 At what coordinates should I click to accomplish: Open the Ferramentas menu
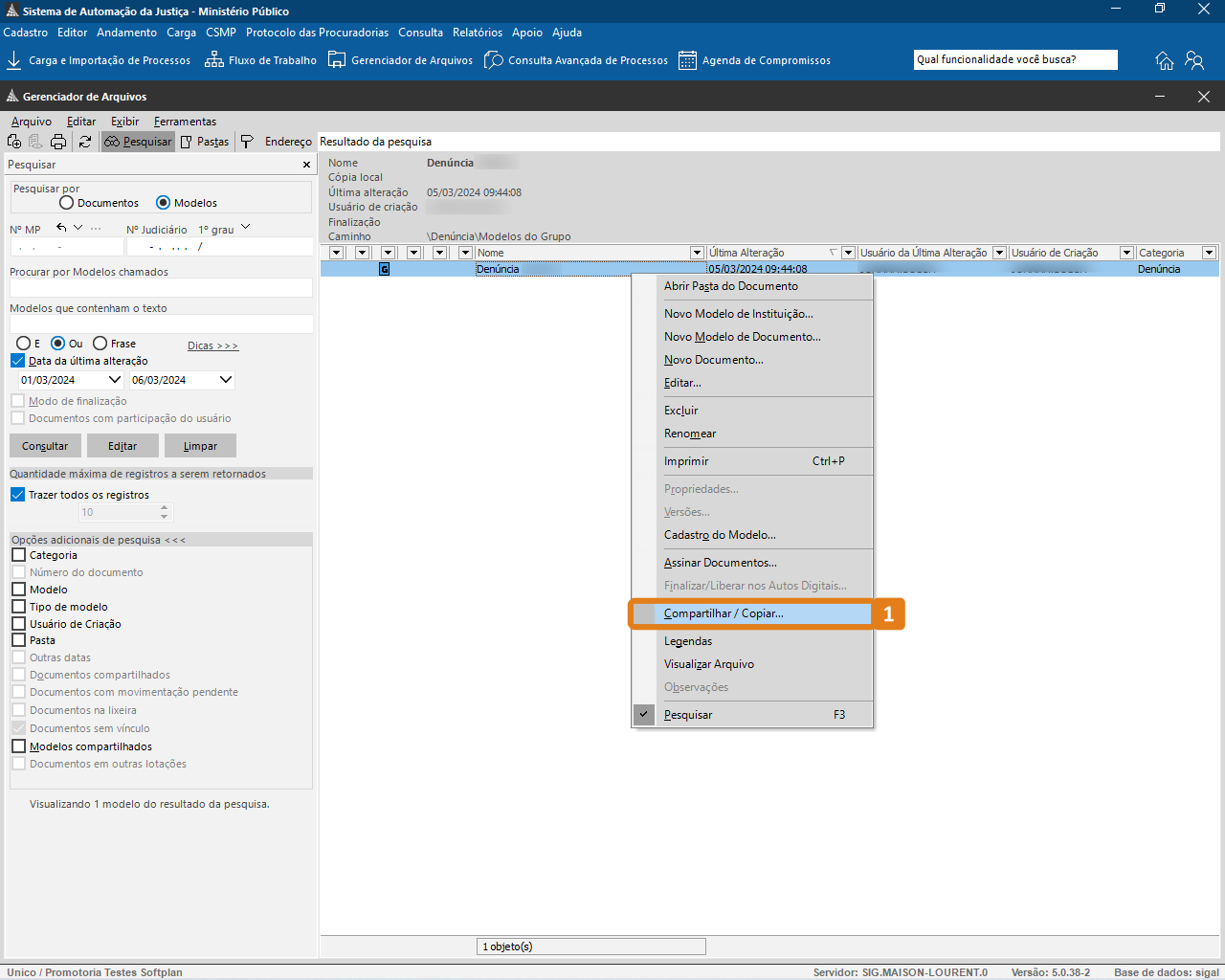[185, 122]
